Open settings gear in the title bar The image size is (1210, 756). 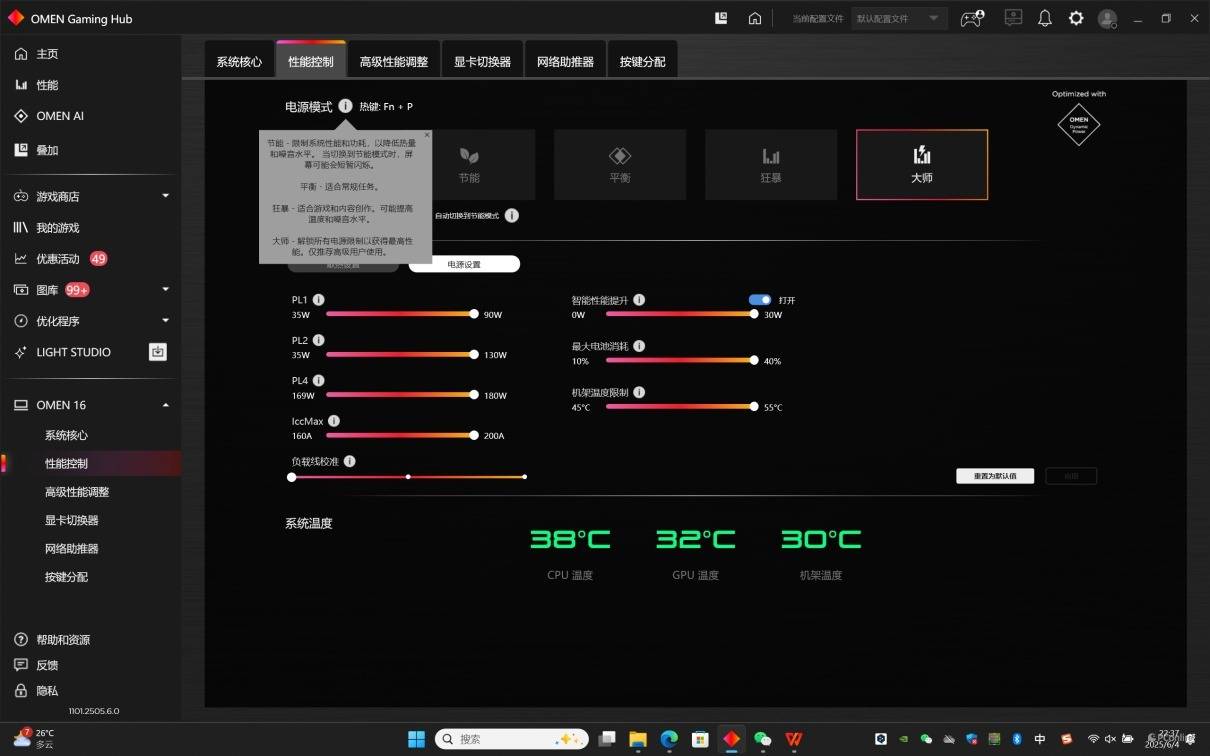click(1076, 18)
